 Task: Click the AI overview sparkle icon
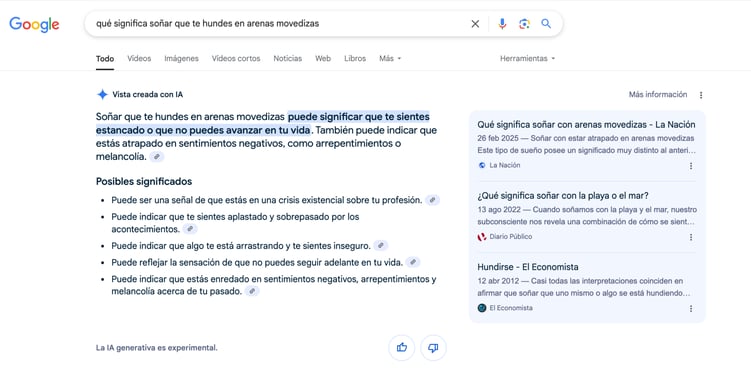click(x=102, y=94)
